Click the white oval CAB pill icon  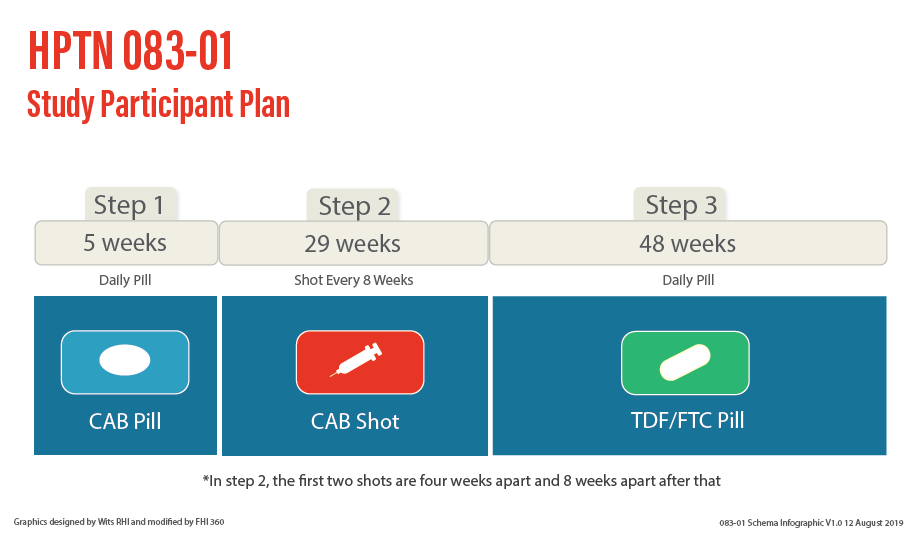pos(125,361)
